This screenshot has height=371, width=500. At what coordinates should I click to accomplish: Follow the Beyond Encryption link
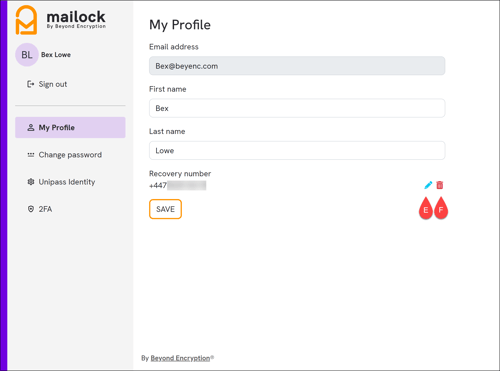[x=180, y=358]
